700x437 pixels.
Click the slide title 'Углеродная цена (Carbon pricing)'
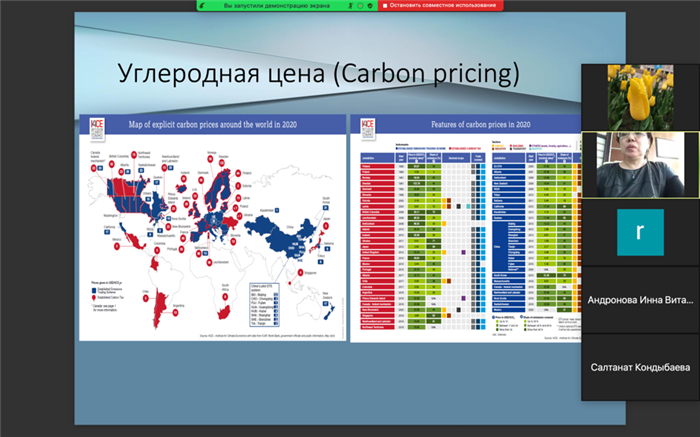point(319,75)
